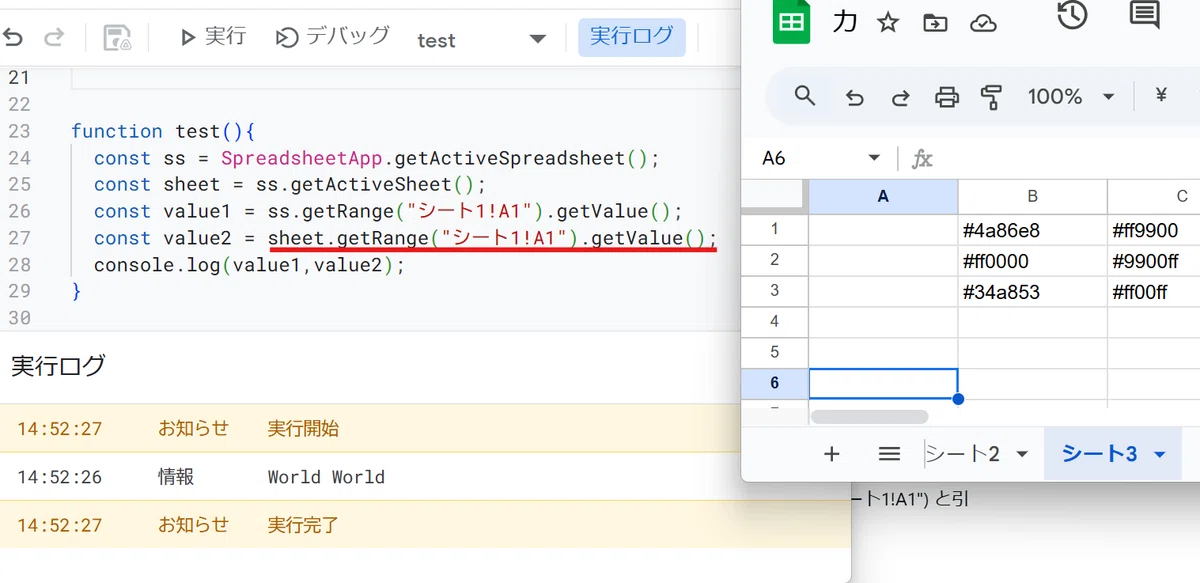Select the empty cell A1

click(x=883, y=230)
